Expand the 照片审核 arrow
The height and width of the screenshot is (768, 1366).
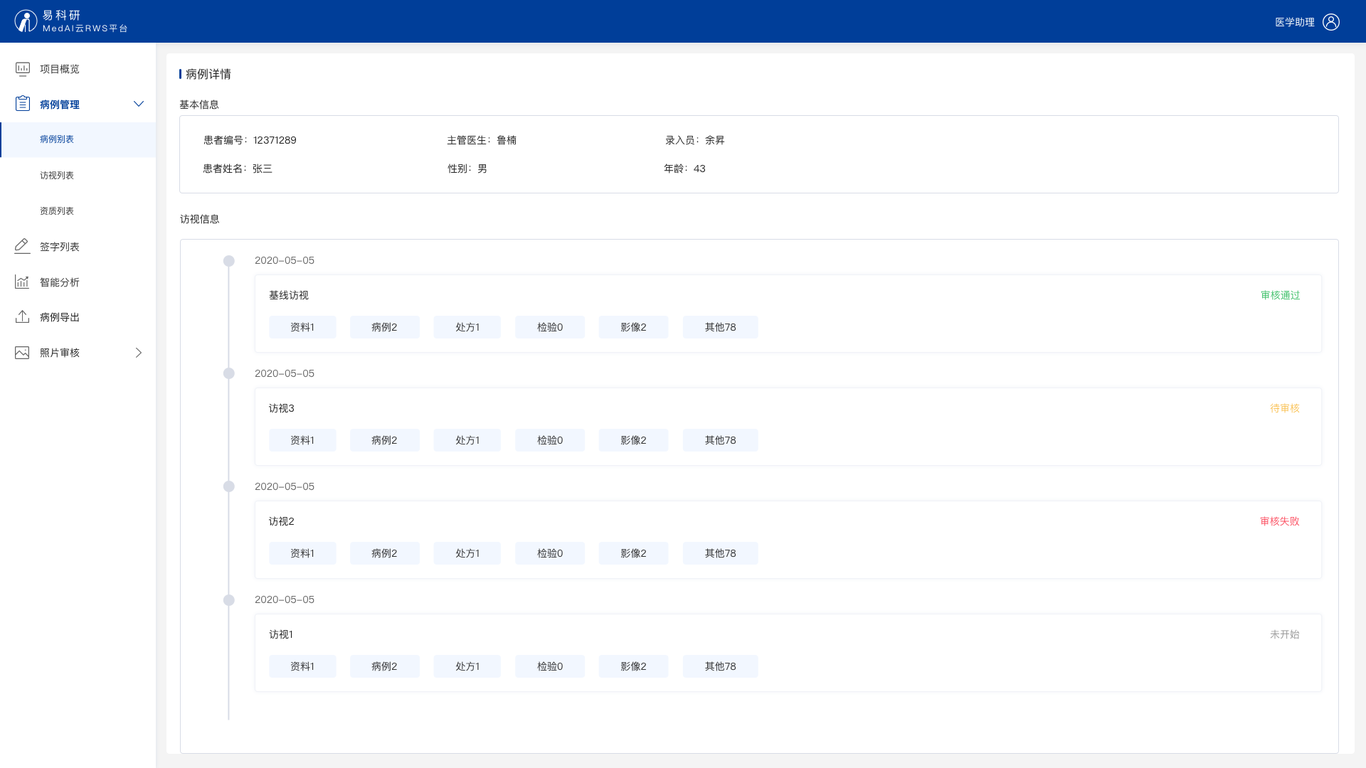click(139, 353)
